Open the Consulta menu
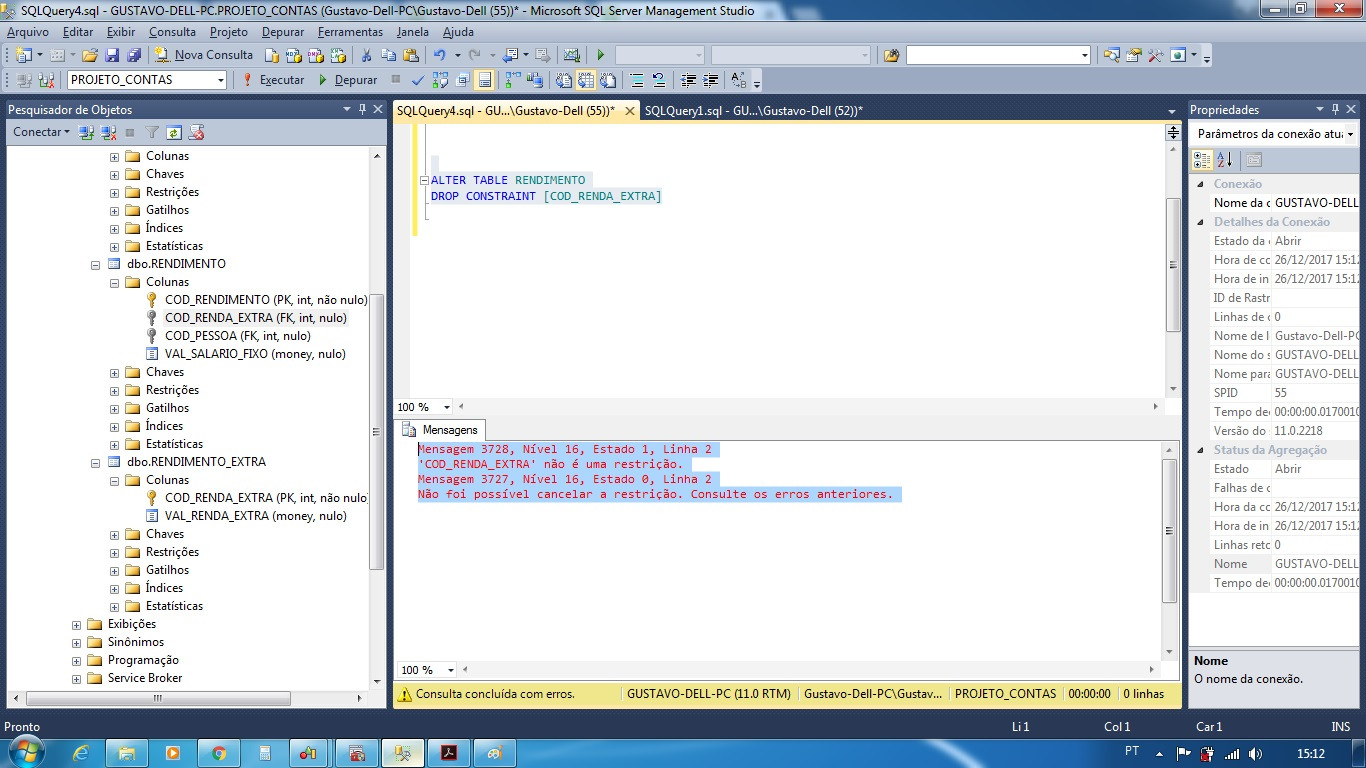The width and height of the screenshot is (1366, 768). pos(172,32)
